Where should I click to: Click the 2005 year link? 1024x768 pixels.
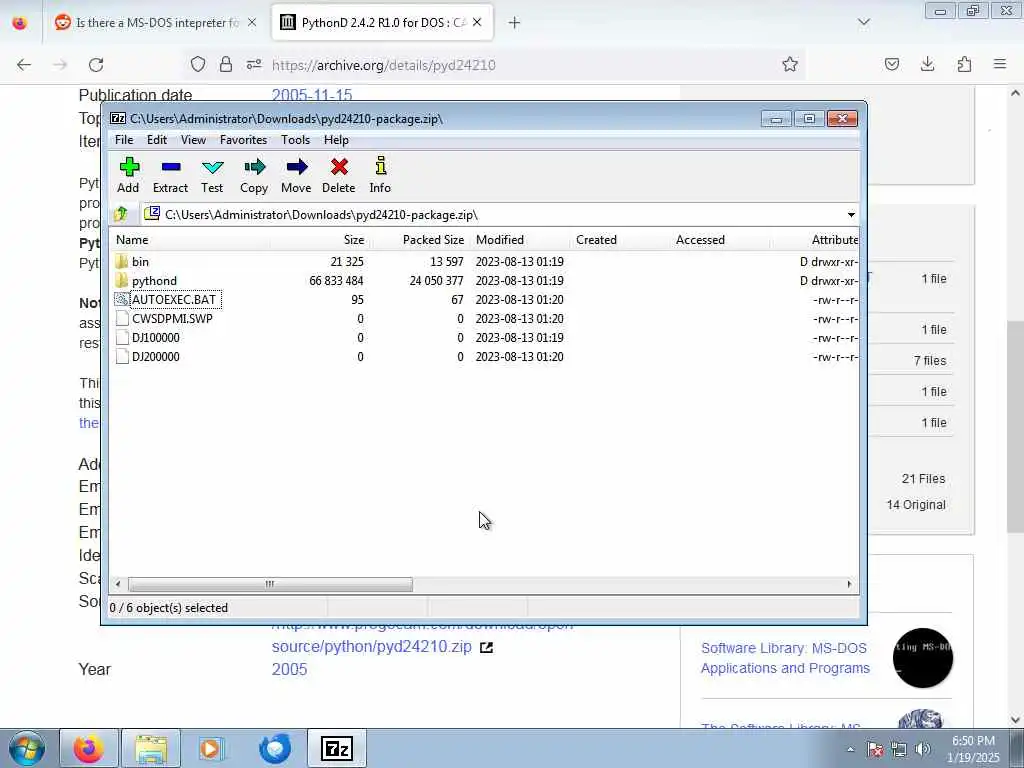tap(289, 669)
